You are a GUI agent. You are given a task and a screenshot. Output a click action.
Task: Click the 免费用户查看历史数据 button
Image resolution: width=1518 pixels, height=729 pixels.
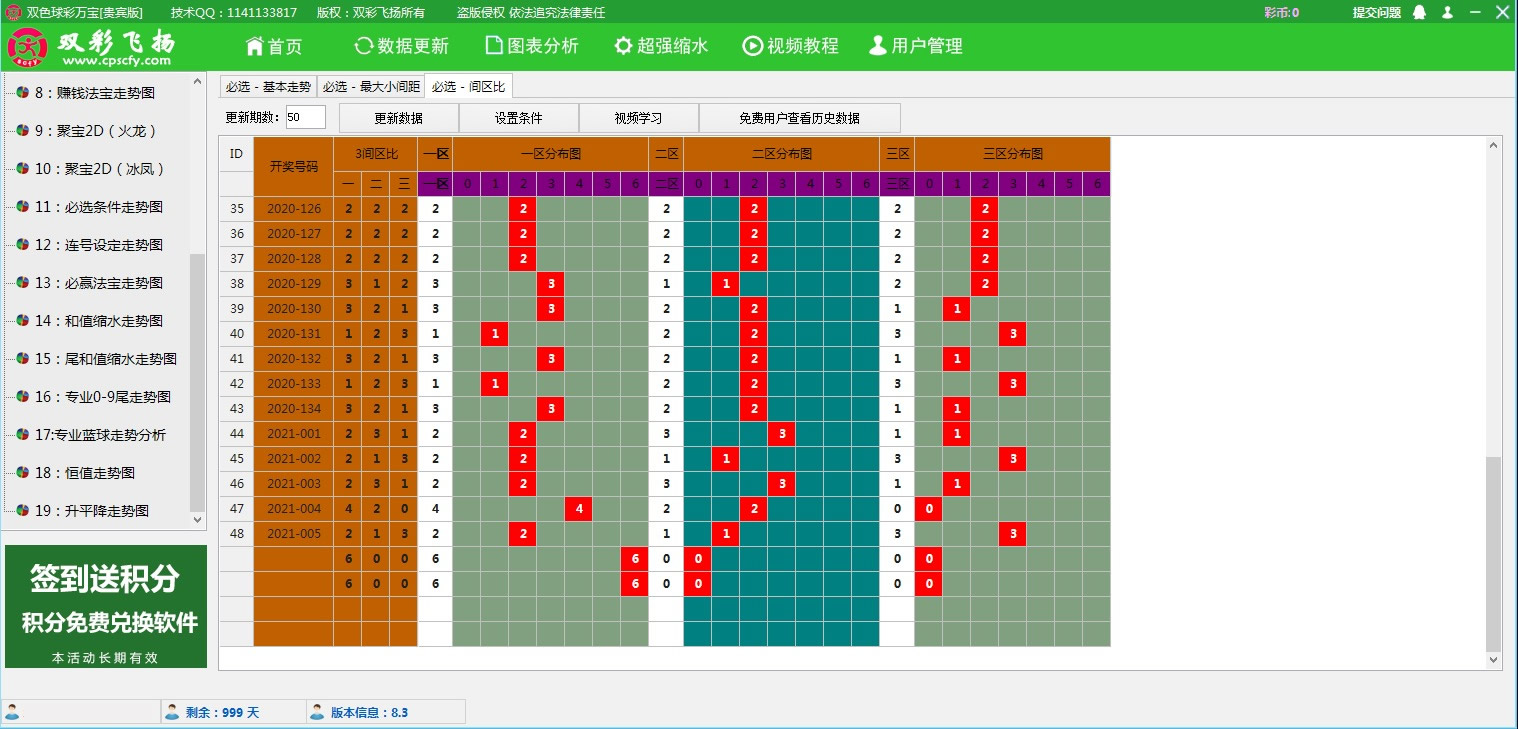pyautogui.click(x=799, y=118)
